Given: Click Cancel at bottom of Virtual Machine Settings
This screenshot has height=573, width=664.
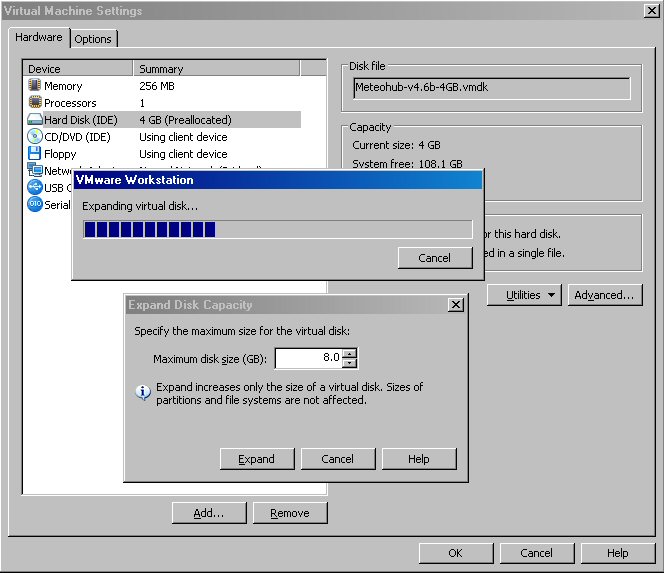Looking at the screenshot, I should 537,553.
